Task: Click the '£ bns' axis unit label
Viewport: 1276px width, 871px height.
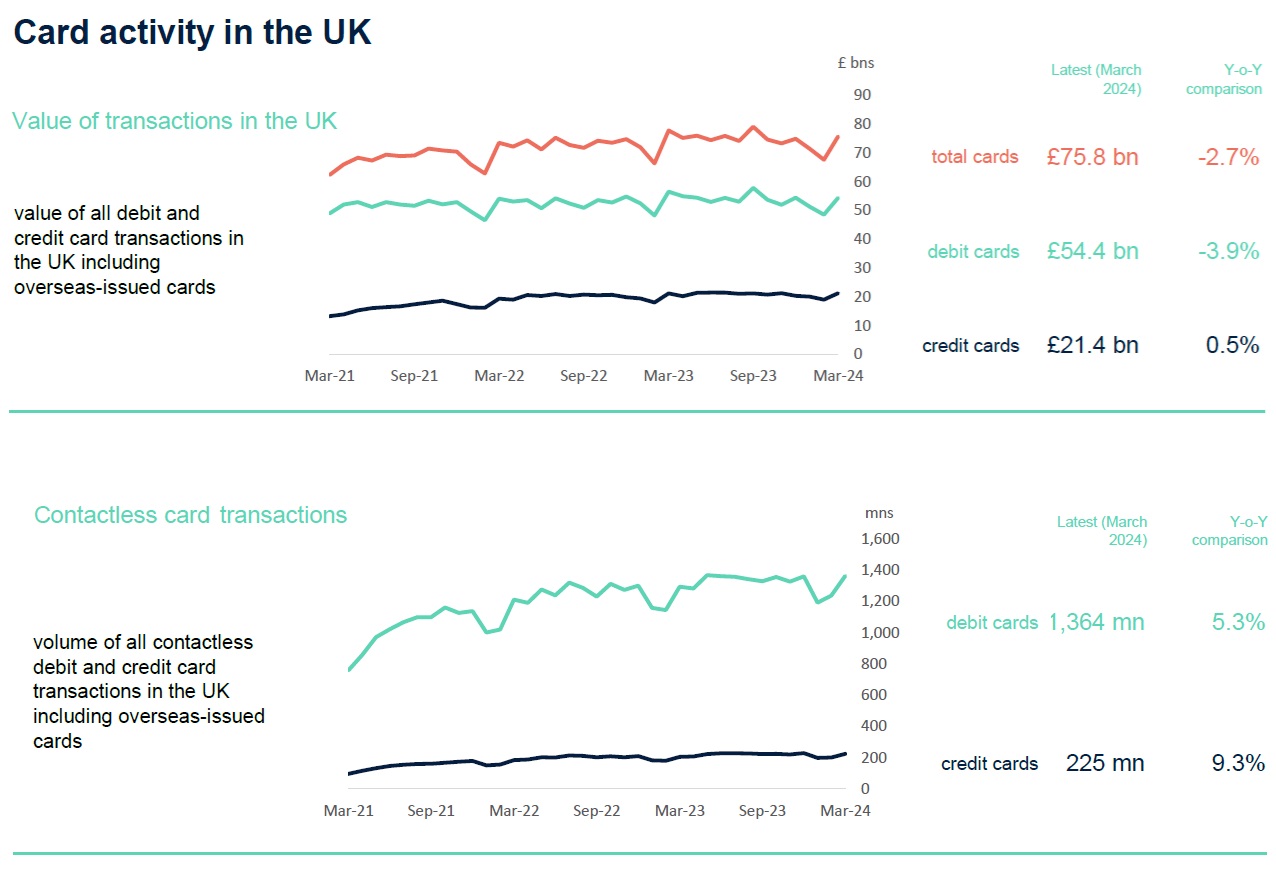Action: tap(855, 63)
